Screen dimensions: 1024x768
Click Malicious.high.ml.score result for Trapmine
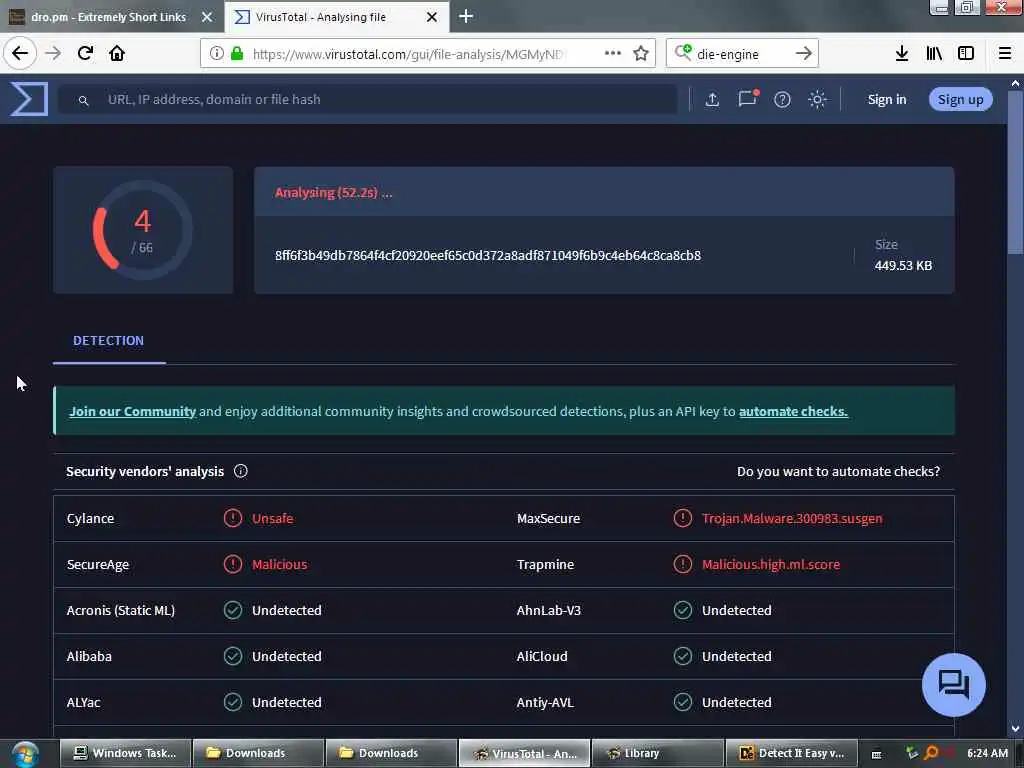coord(771,564)
